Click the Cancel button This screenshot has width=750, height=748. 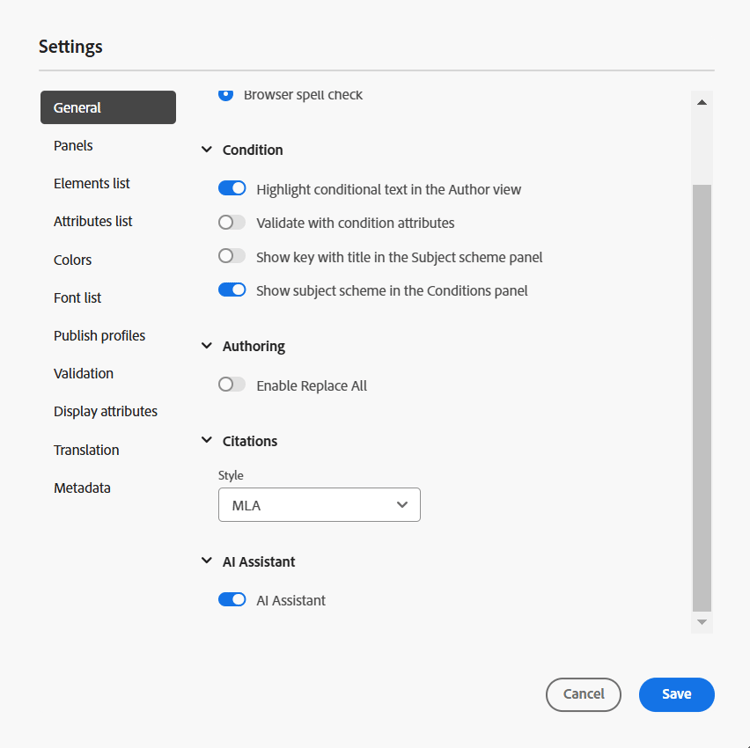point(584,694)
